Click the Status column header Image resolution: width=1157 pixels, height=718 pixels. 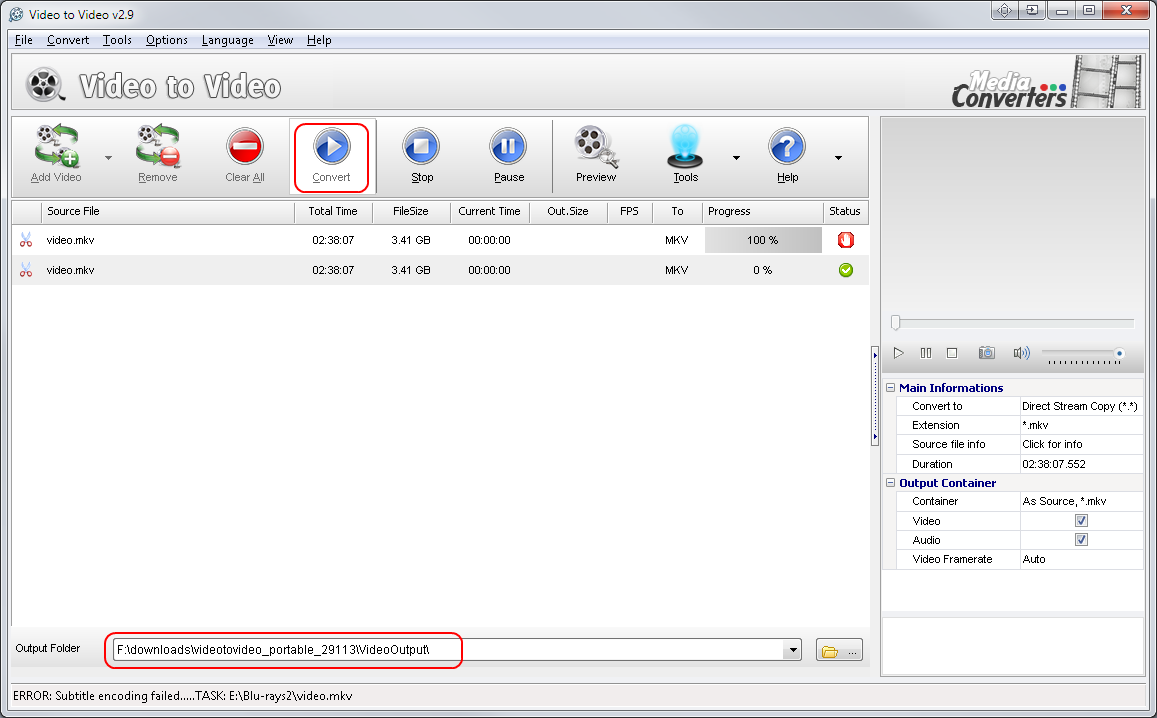pyautogui.click(x=845, y=211)
